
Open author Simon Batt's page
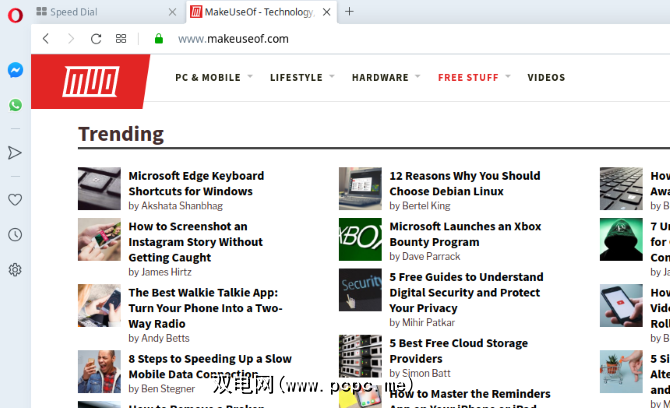(426, 373)
